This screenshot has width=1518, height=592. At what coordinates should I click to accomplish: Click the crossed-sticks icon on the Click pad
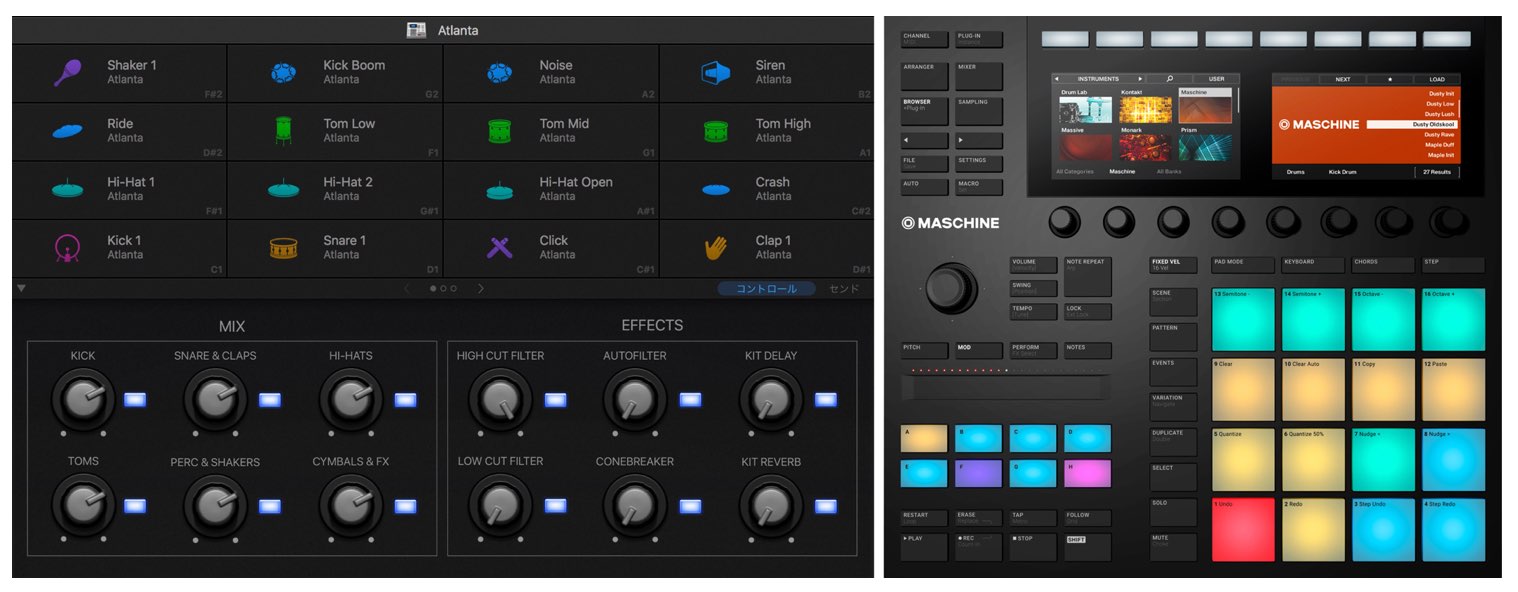click(x=497, y=246)
